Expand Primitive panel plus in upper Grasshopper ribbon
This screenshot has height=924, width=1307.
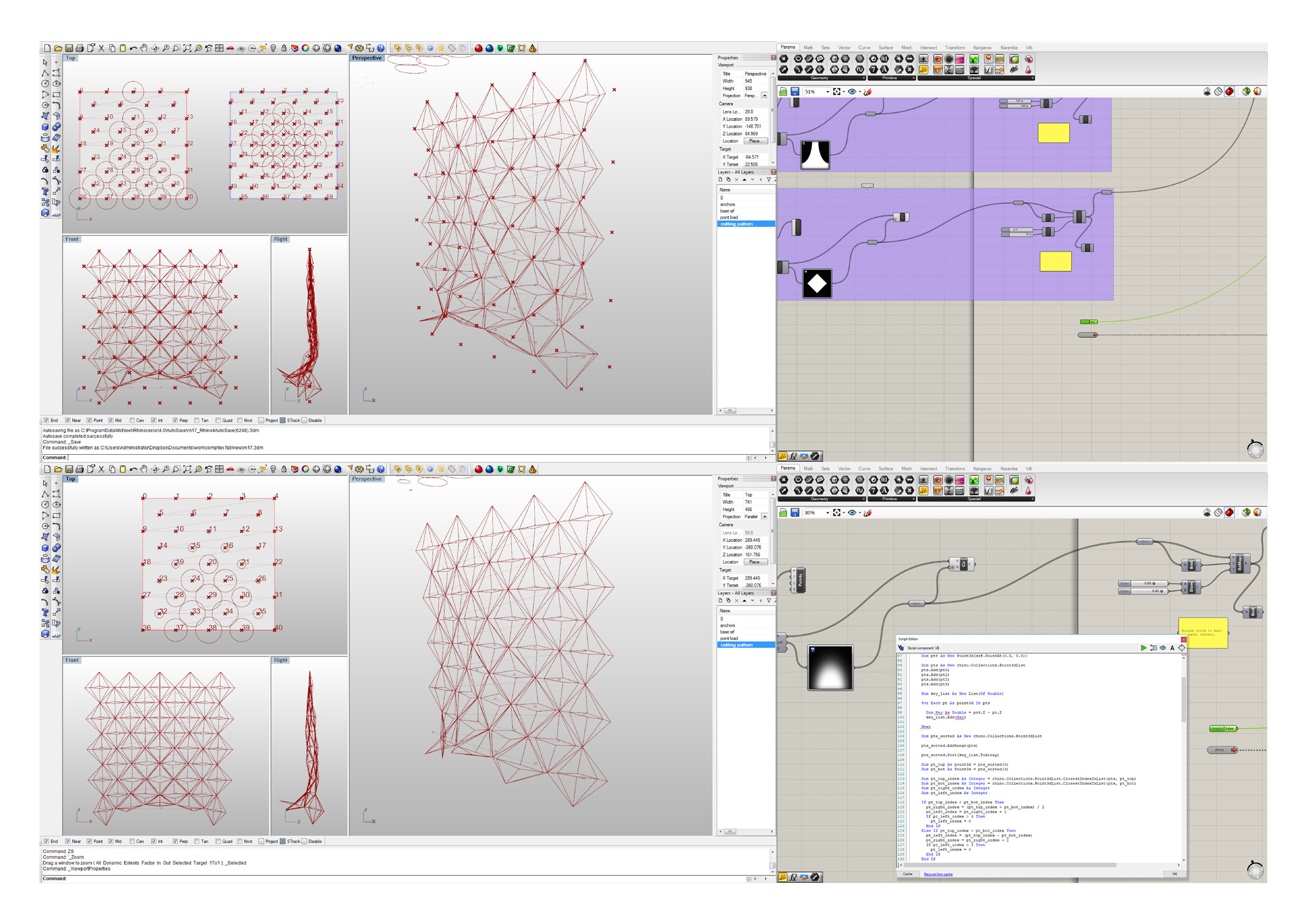913,78
